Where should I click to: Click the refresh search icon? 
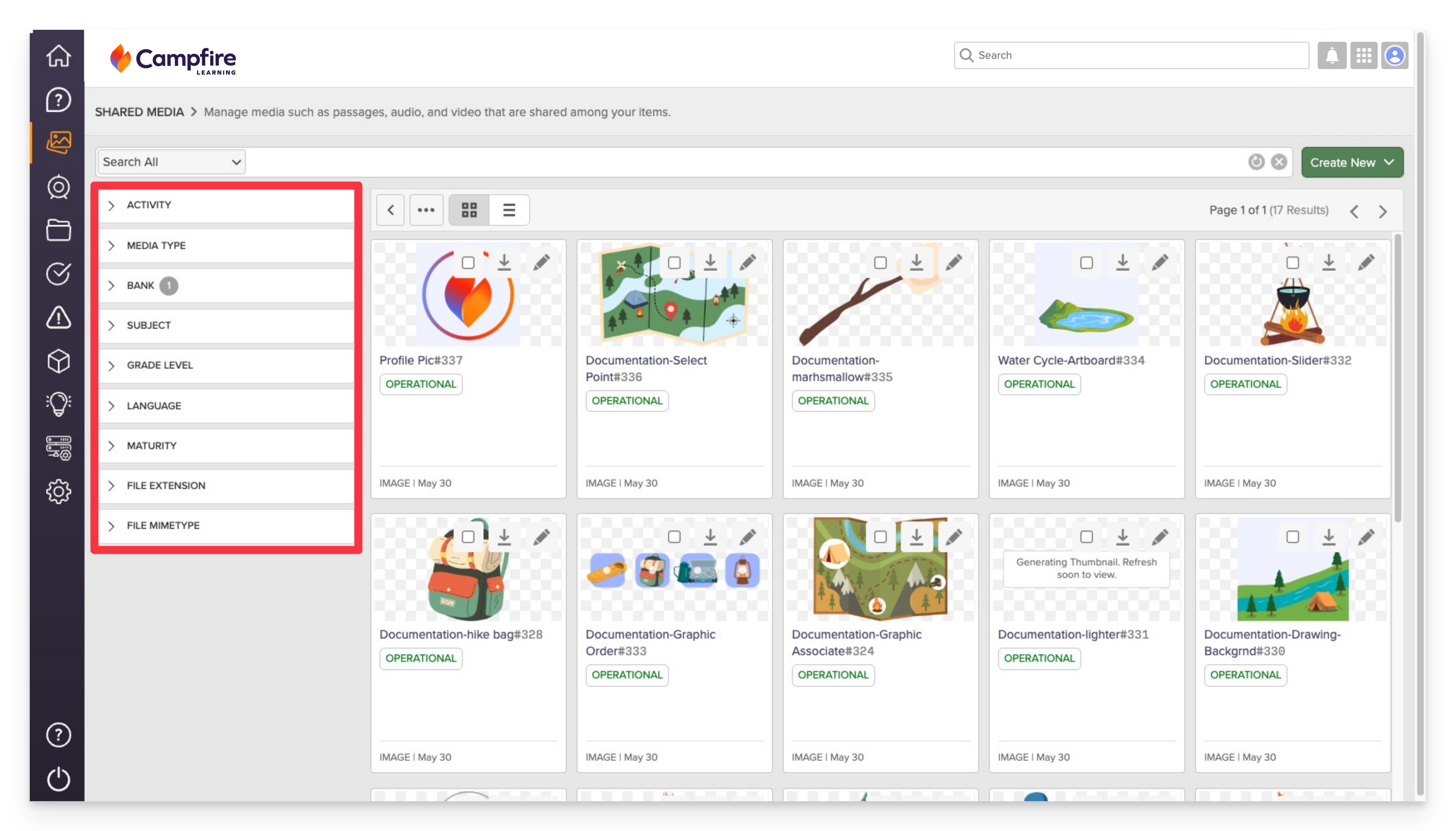1256,162
